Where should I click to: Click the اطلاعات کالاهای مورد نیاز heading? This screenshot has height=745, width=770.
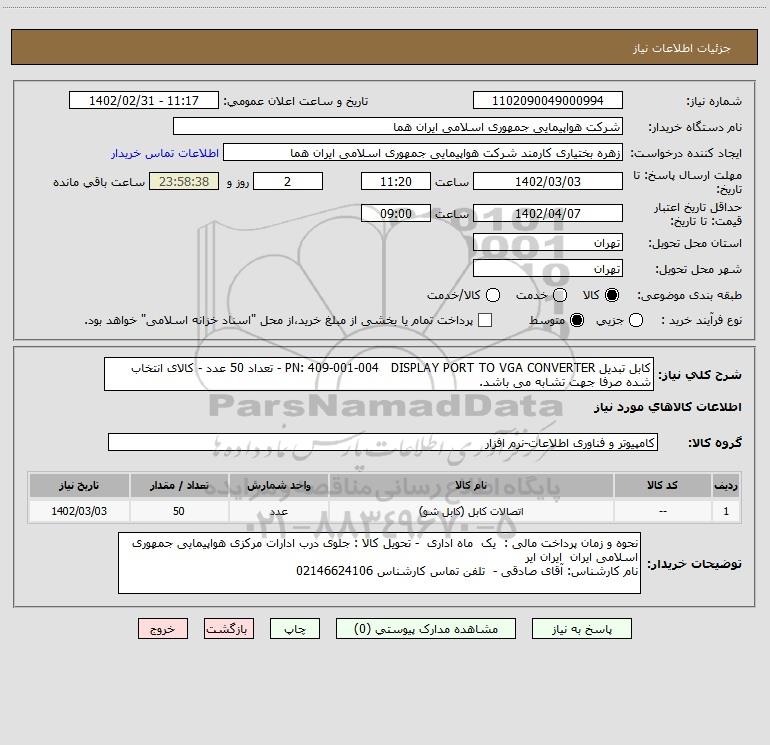[x=667, y=407]
